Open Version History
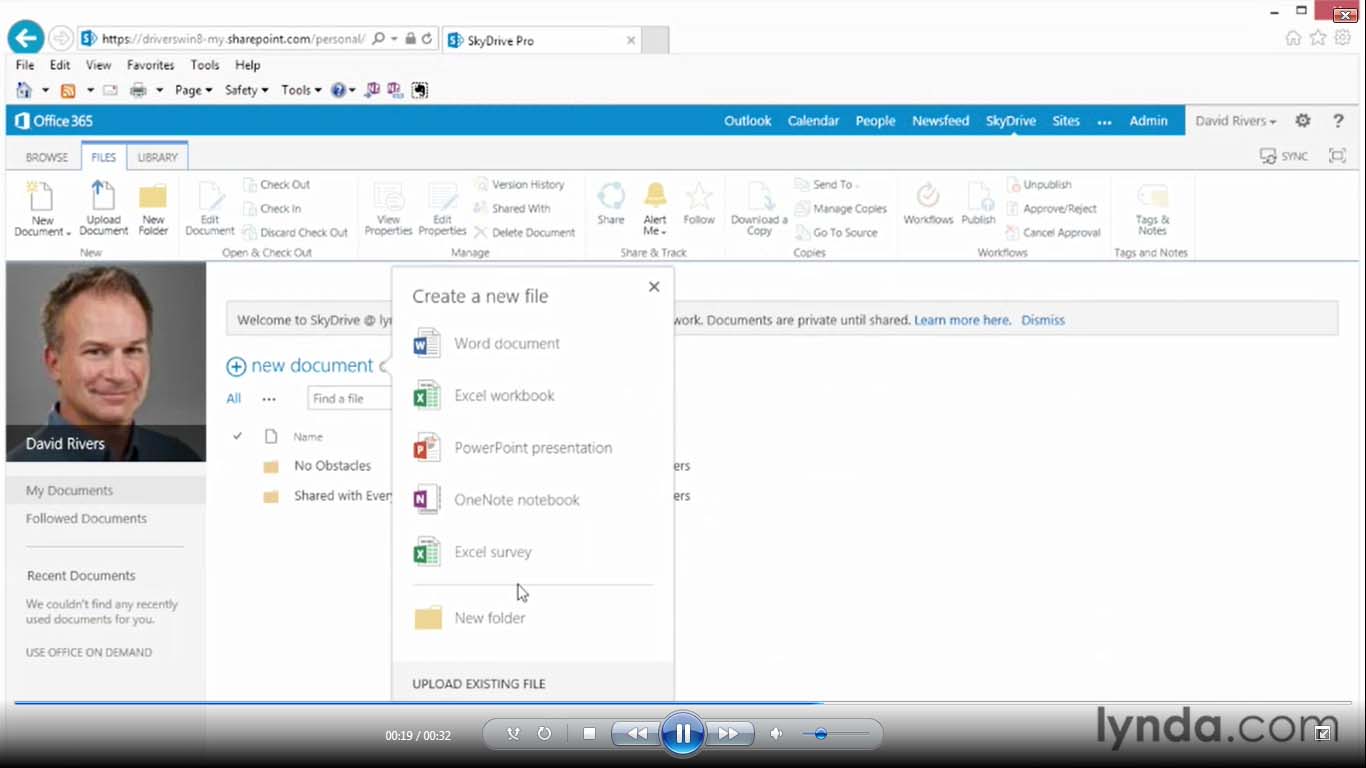Image resolution: width=1366 pixels, height=768 pixels. pos(520,184)
